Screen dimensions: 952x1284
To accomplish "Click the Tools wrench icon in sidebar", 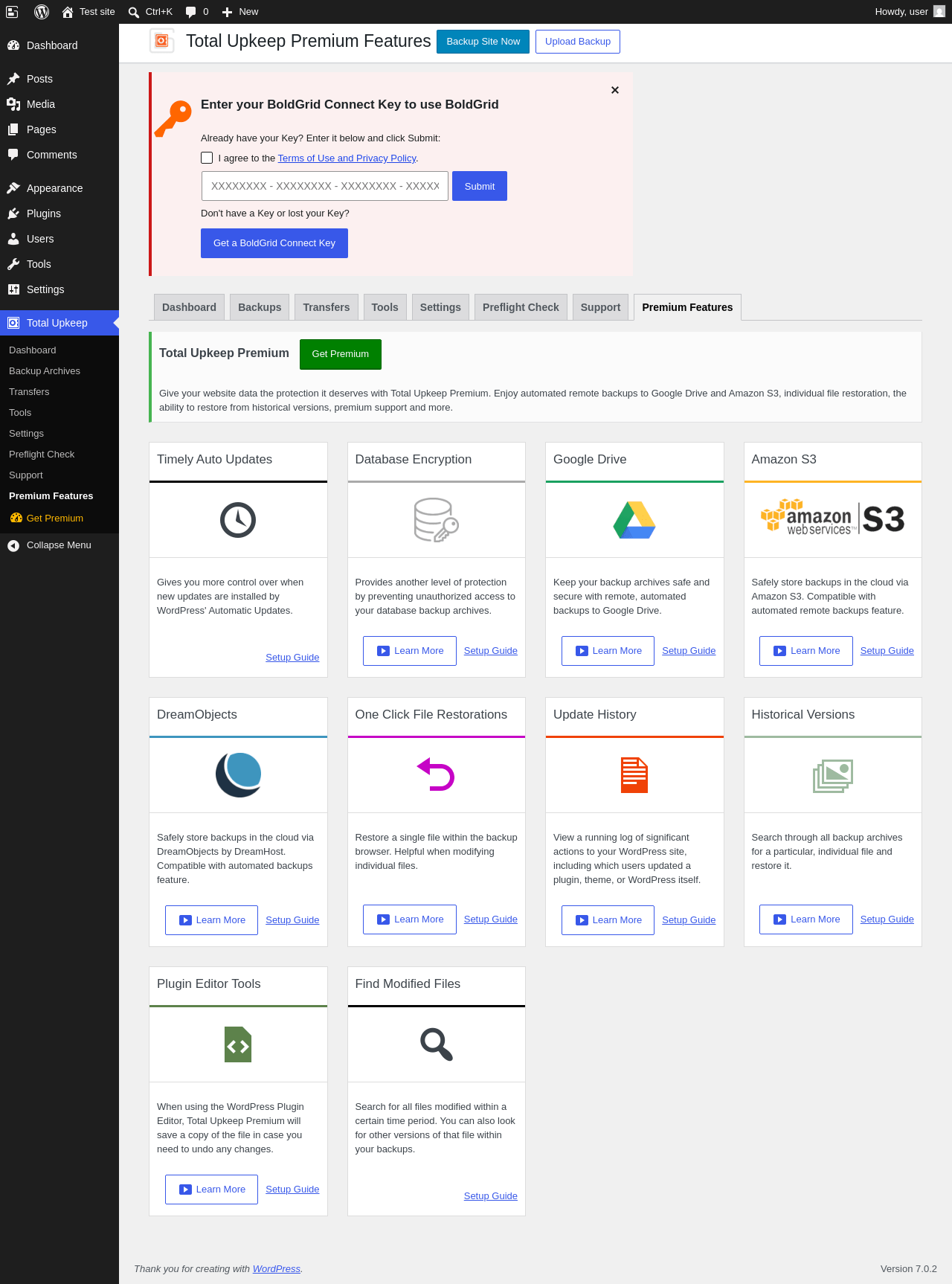I will click(x=13, y=264).
